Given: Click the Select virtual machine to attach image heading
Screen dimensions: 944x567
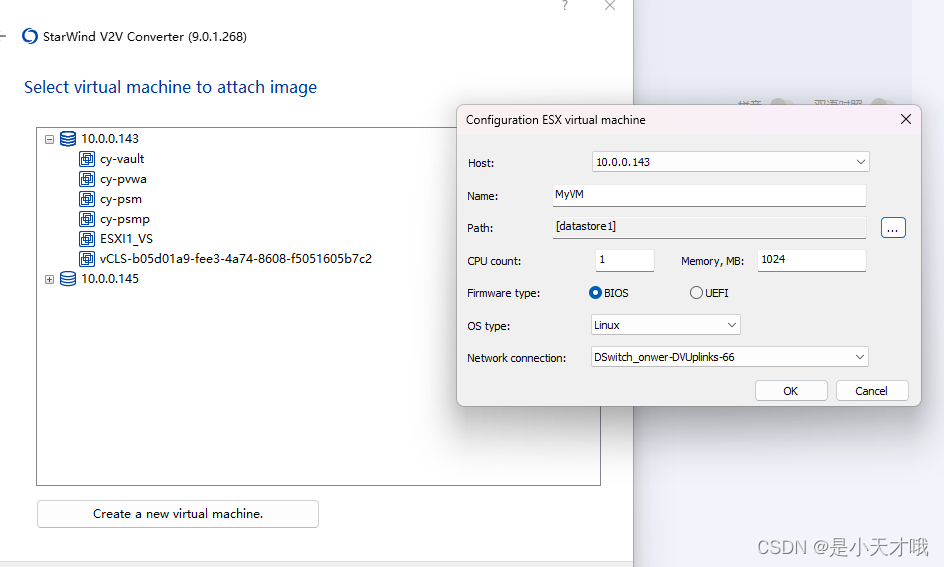Looking at the screenshot, I should (x=170, y=87).
